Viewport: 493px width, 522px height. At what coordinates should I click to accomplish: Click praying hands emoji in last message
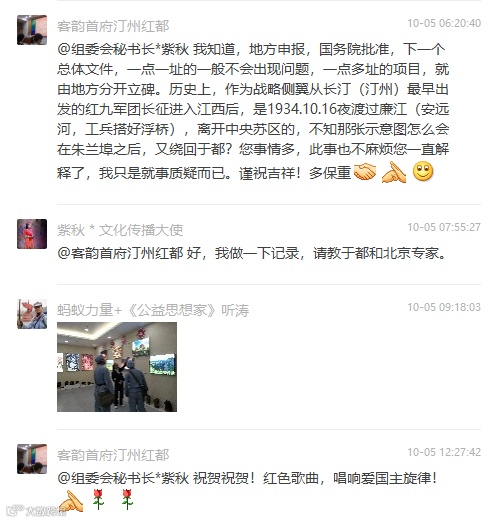[x=70, y=501]
